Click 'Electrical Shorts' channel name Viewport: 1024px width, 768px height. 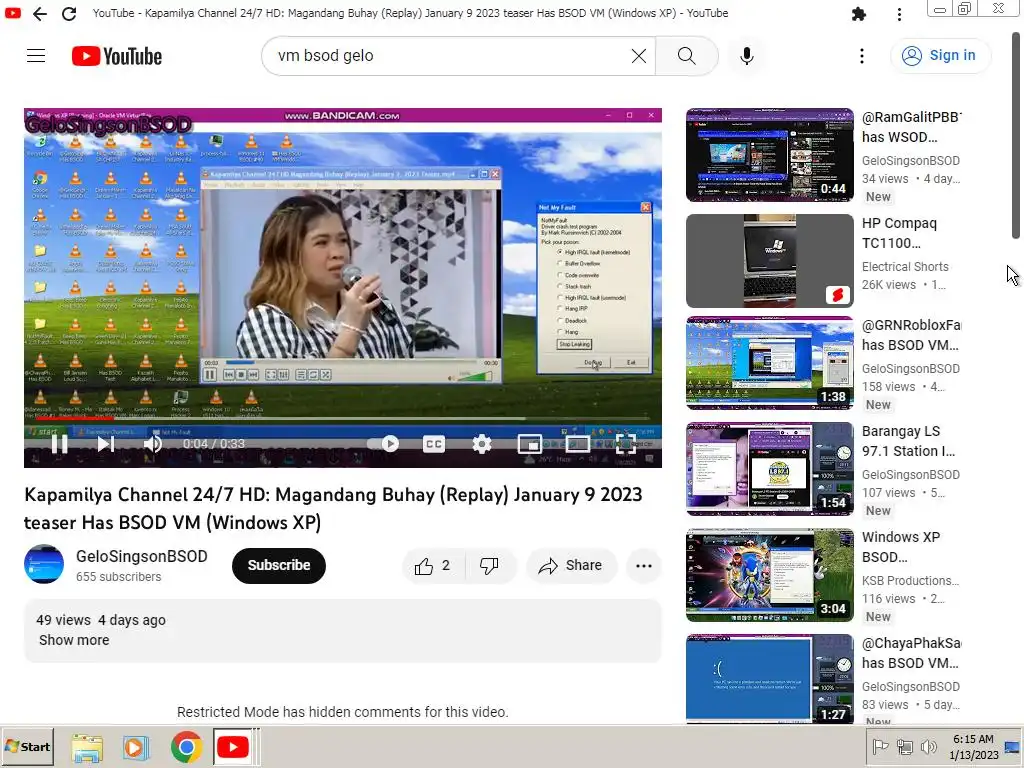tap(905, 266)
